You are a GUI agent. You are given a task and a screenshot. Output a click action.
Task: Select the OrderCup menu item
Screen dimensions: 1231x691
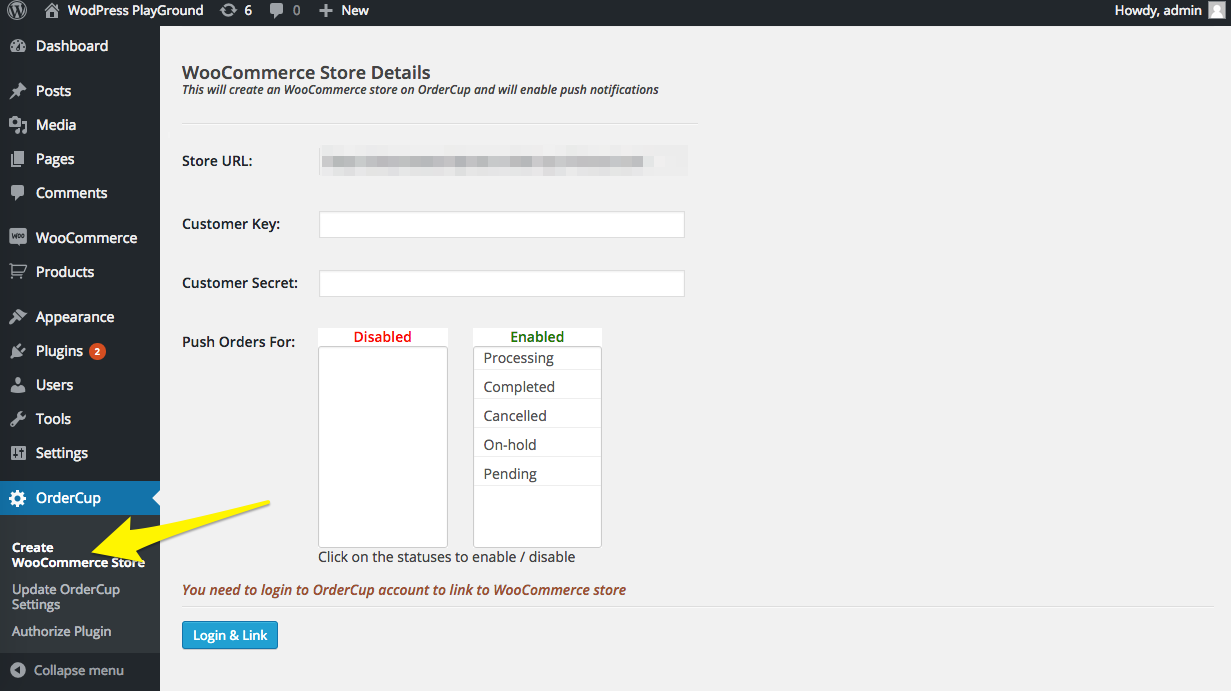pos(80,498)
